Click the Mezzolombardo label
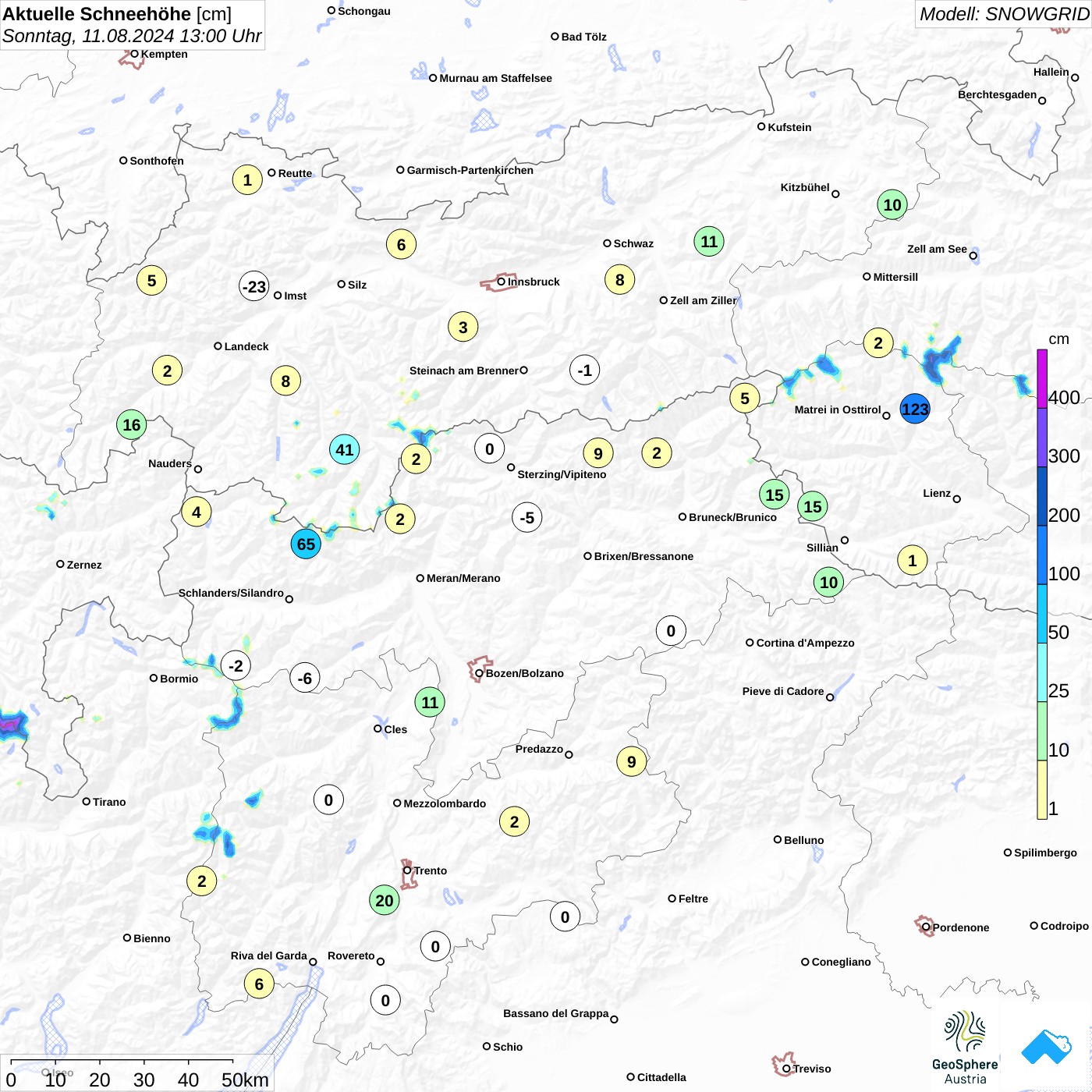 click(445, 803)
